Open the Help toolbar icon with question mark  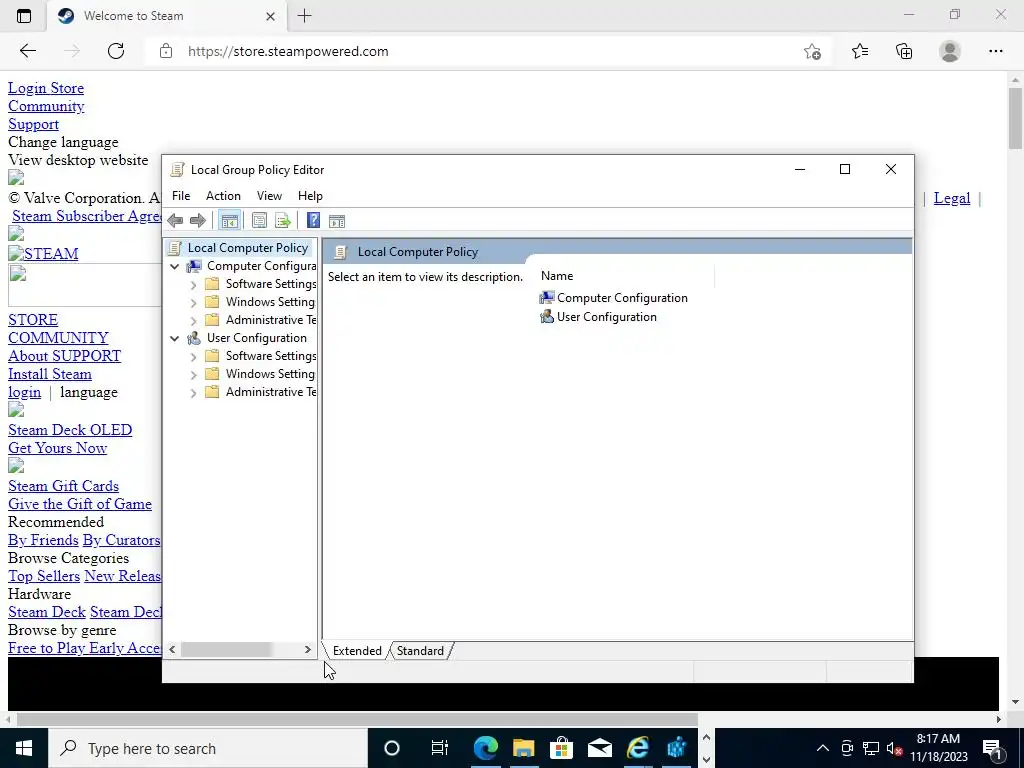point(313,221)
